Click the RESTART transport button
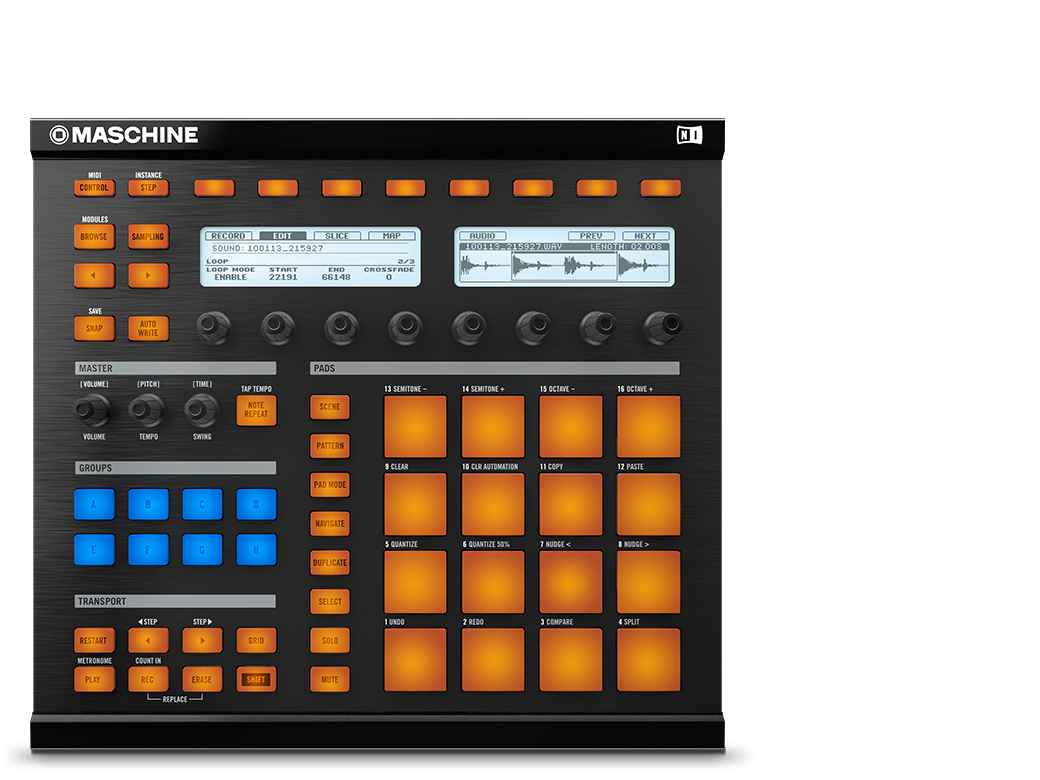The height and width of the screenshot is (780, 1040). 94,641
